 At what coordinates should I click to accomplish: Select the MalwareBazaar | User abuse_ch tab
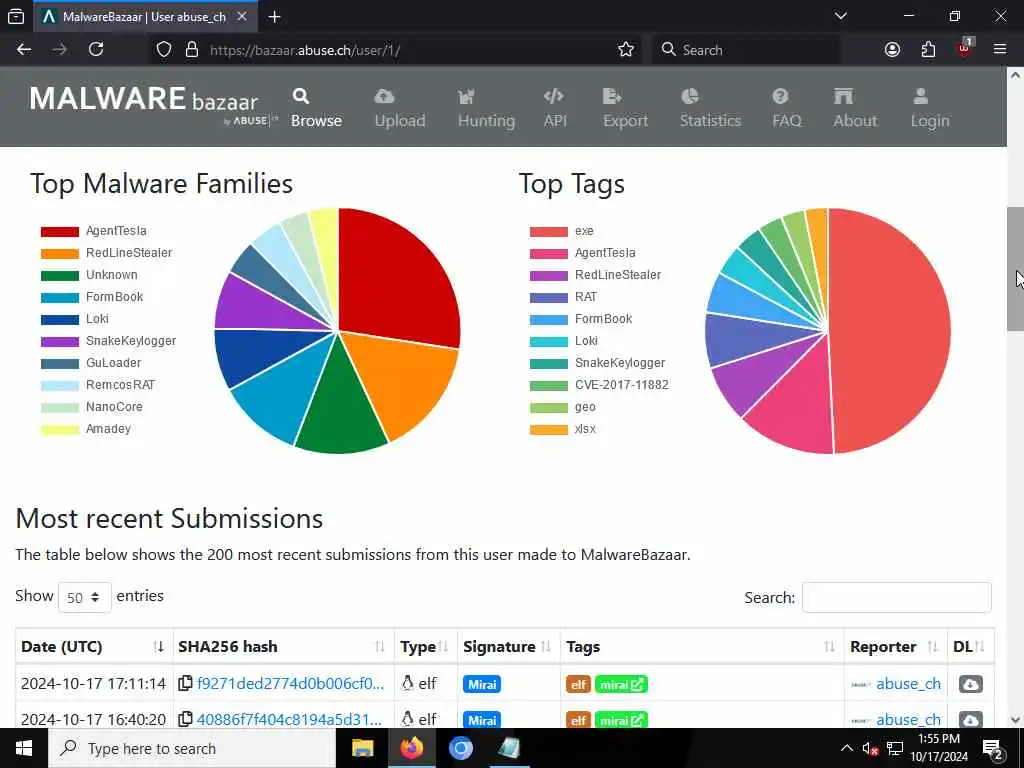click(144, 17)
